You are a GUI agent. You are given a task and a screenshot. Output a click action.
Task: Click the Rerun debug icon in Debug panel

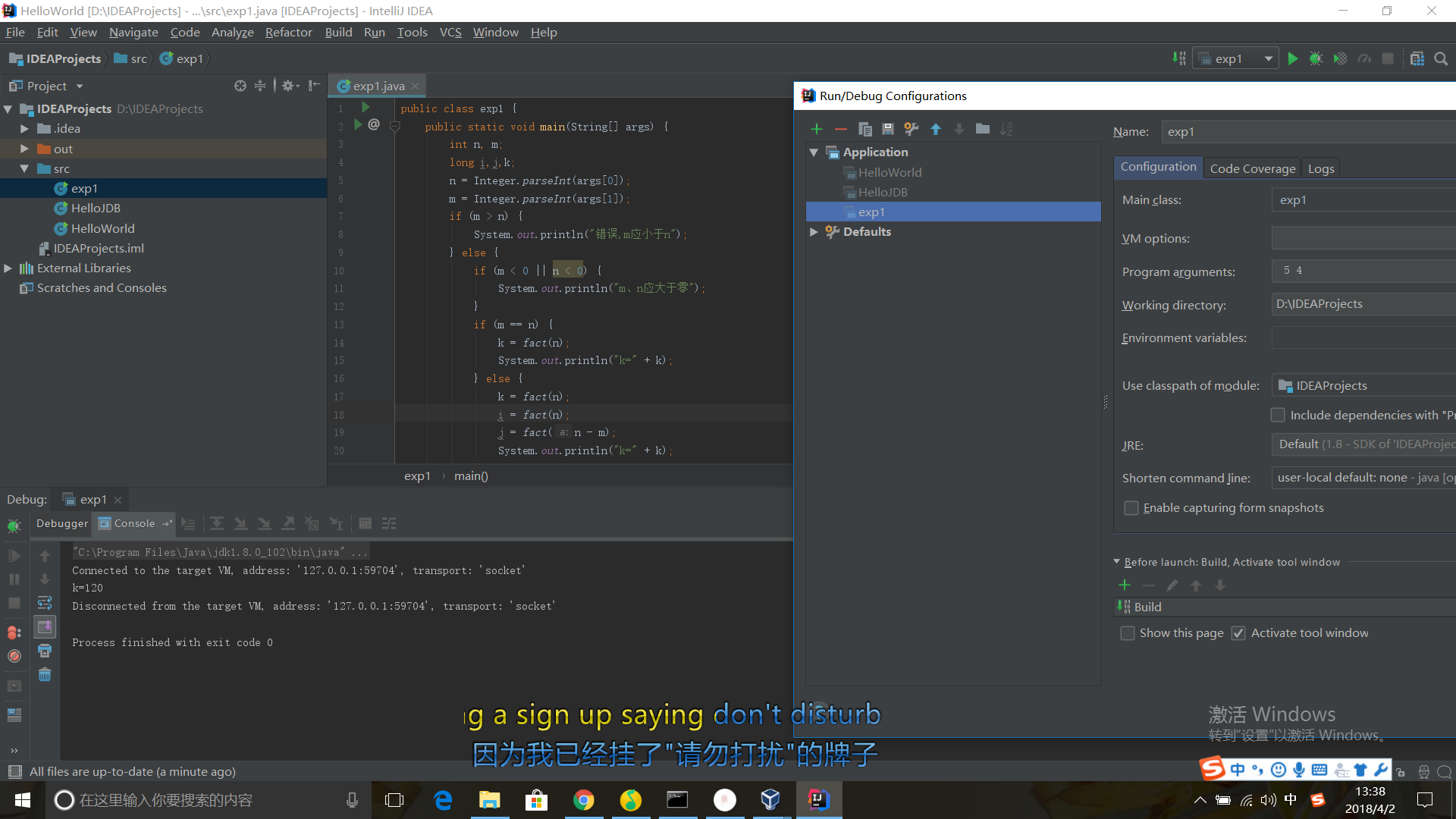click(x=14, y=525)
